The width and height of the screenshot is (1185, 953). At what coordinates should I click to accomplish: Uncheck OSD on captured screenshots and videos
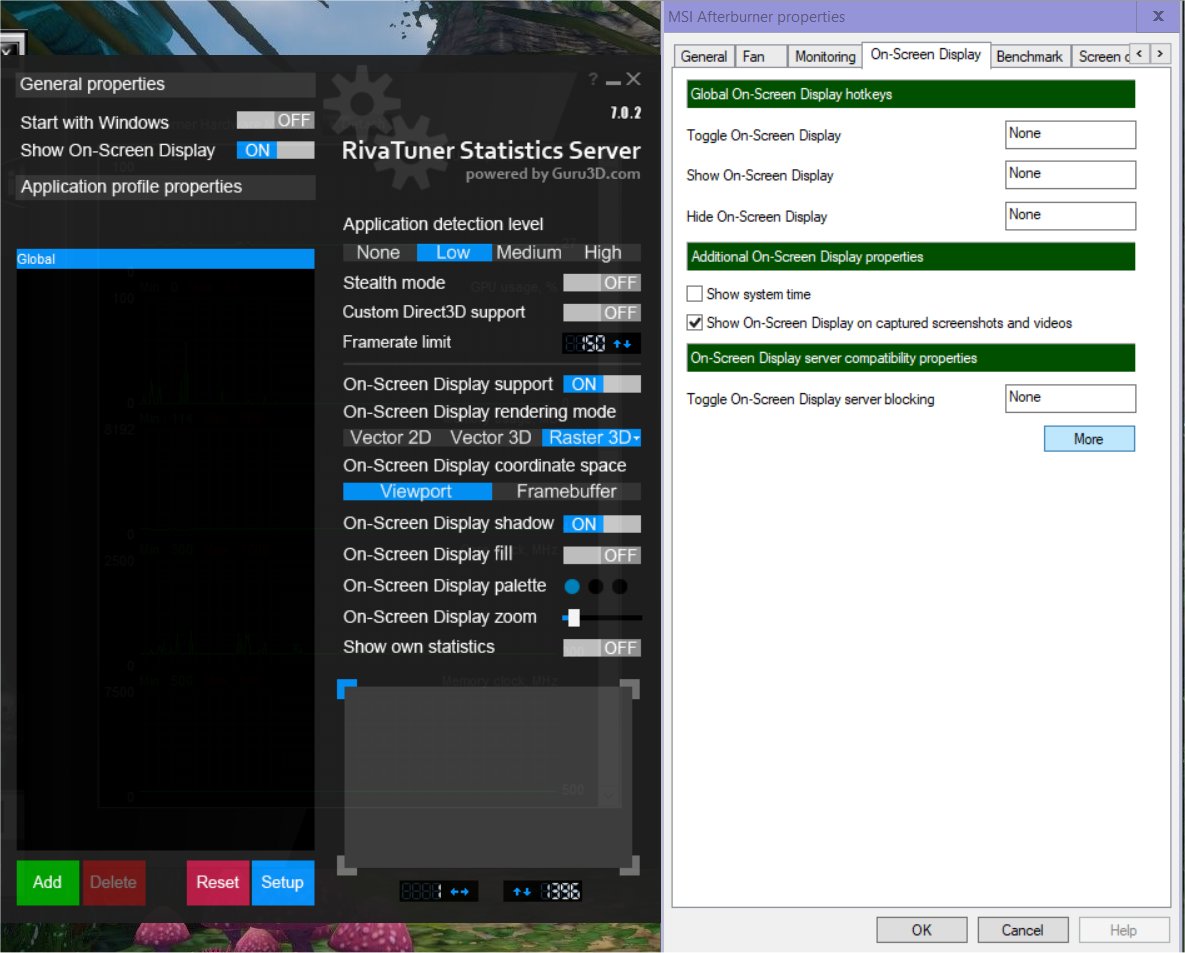[695, 323]
